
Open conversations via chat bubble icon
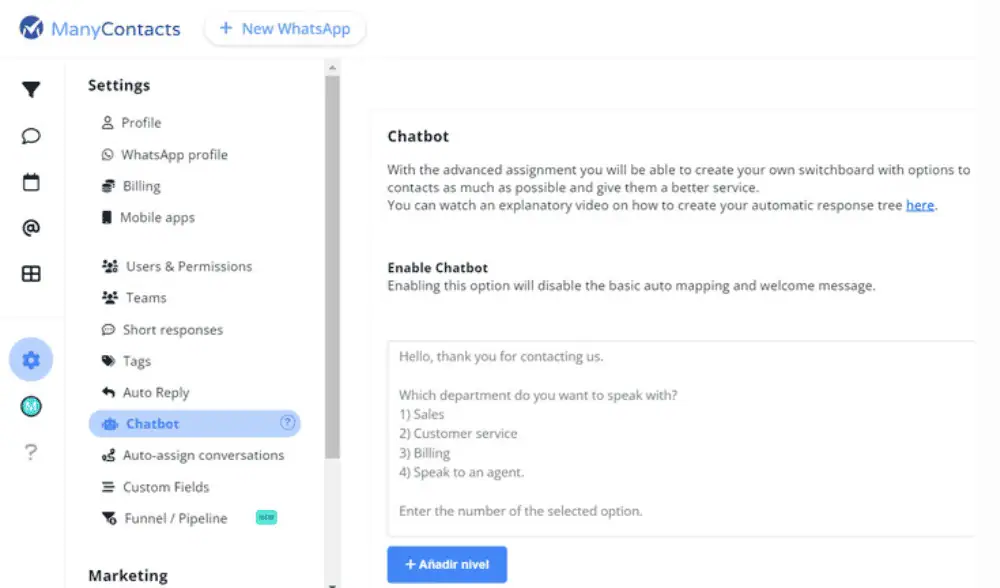pos(31,136)
